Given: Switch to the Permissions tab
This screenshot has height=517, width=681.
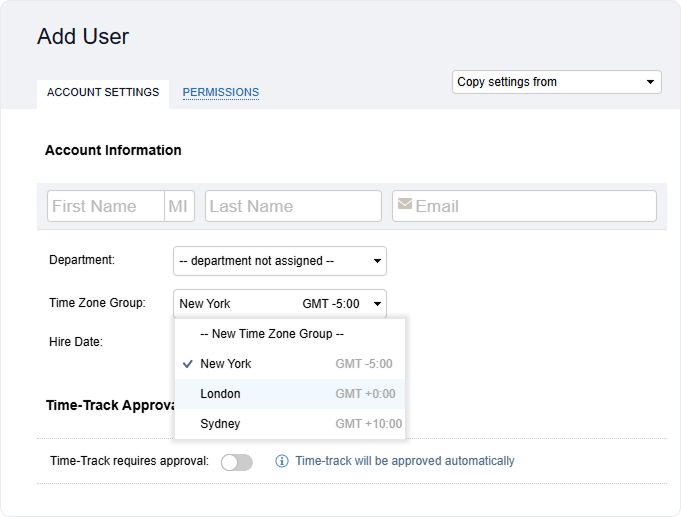Looking at the screenshot, I should [x=220, y=93].
